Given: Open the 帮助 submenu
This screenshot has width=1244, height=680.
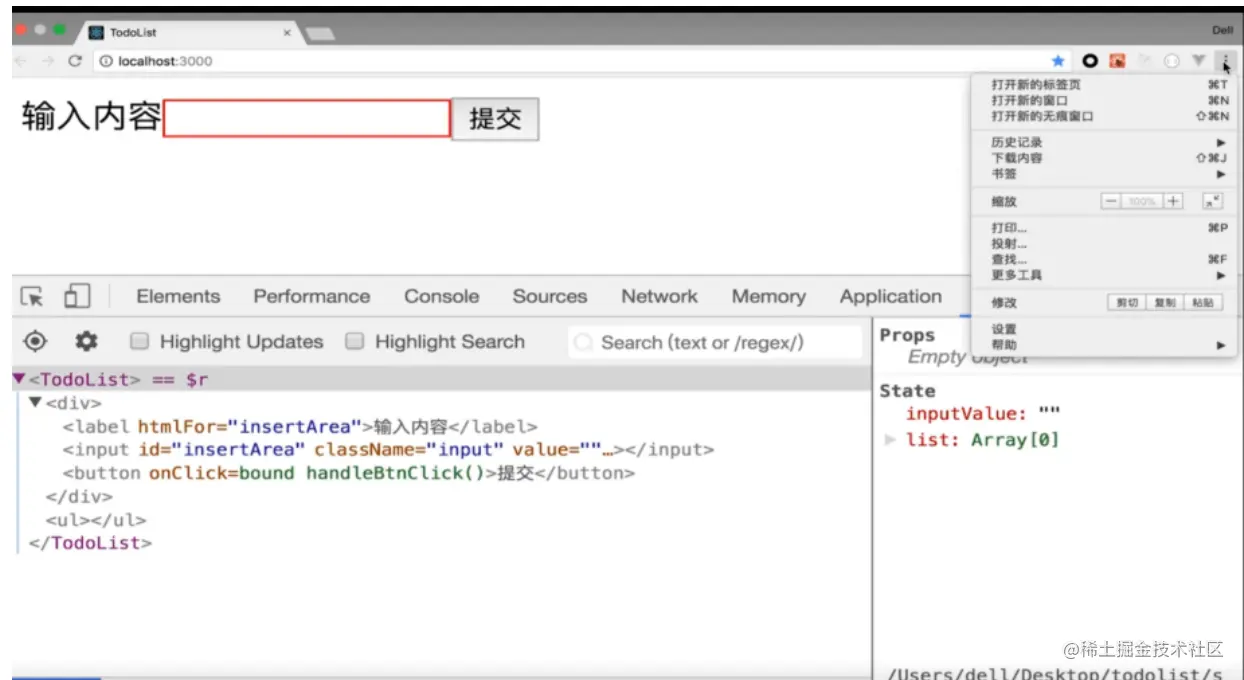Looking at the screenshot, I should pos(1104,345).
